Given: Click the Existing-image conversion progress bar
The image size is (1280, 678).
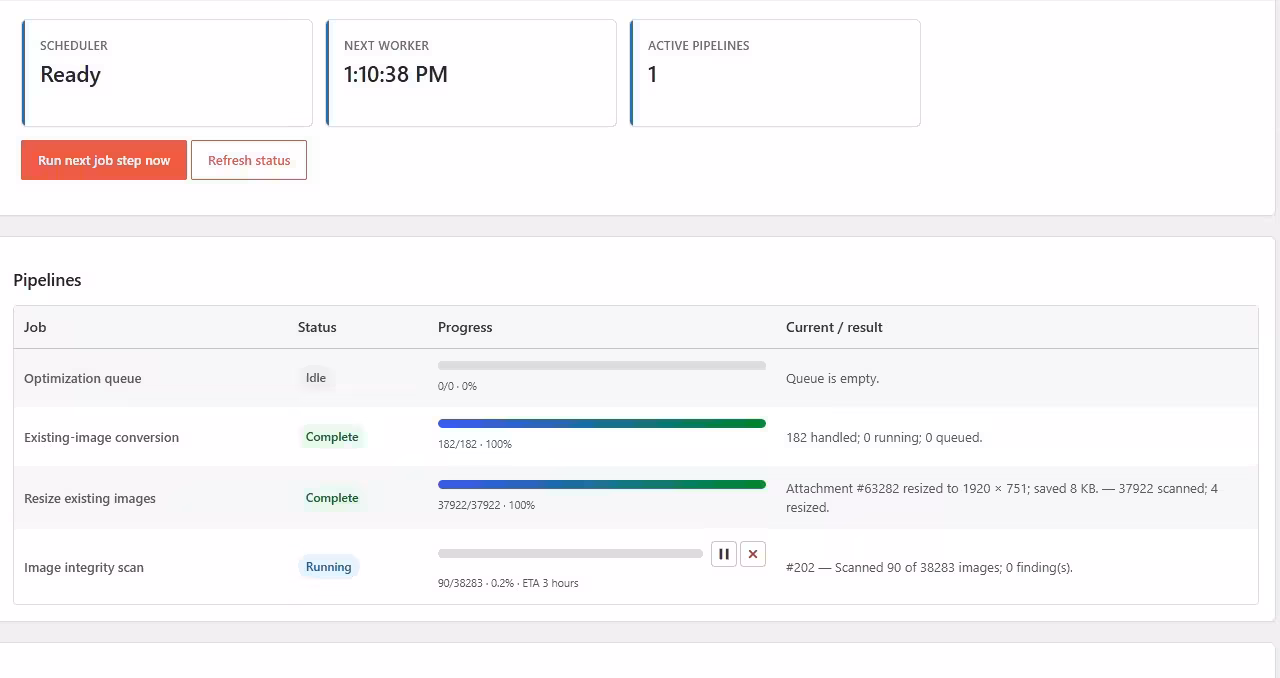Looking at the screenshot, I should 602,424.
